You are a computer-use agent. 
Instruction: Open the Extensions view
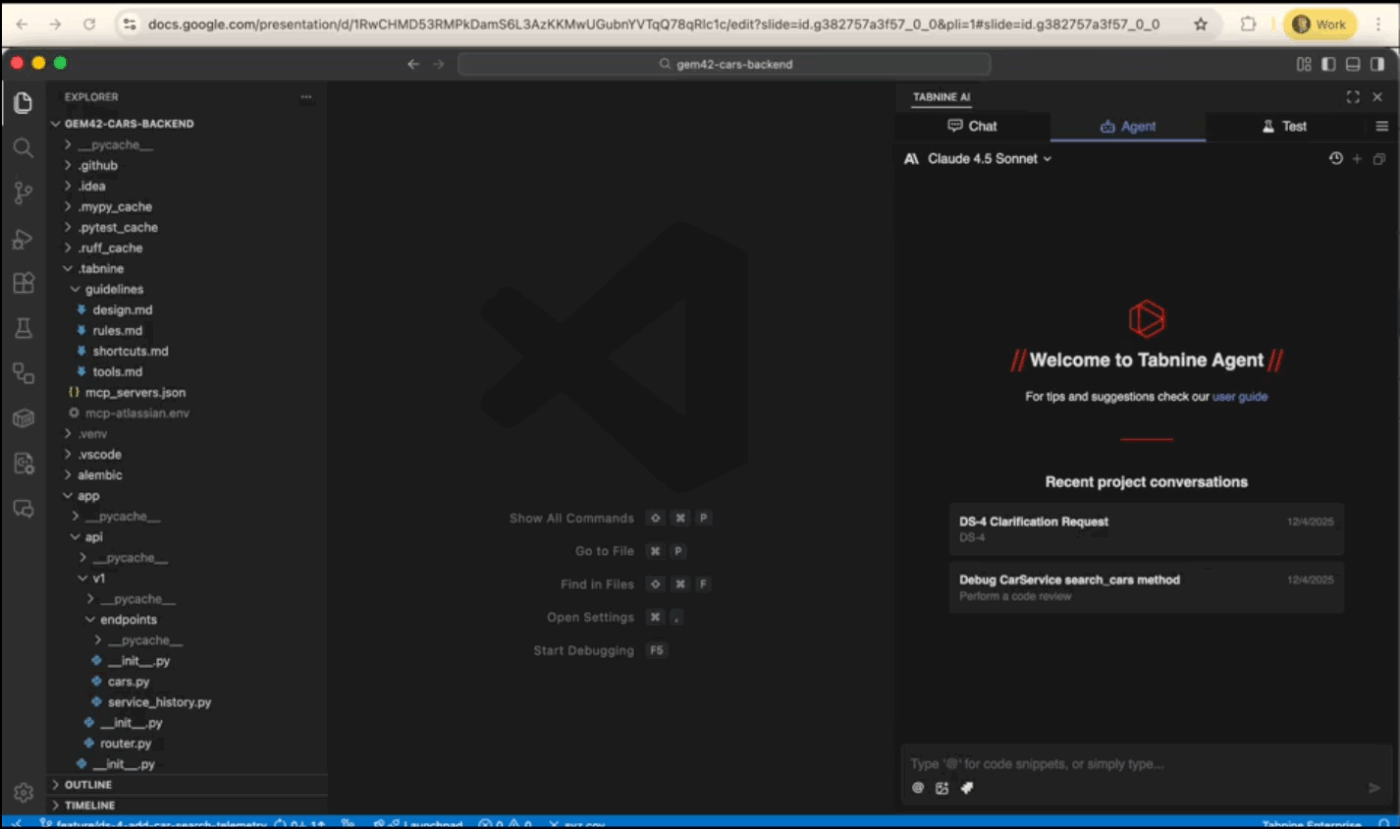tap(23, 283)
